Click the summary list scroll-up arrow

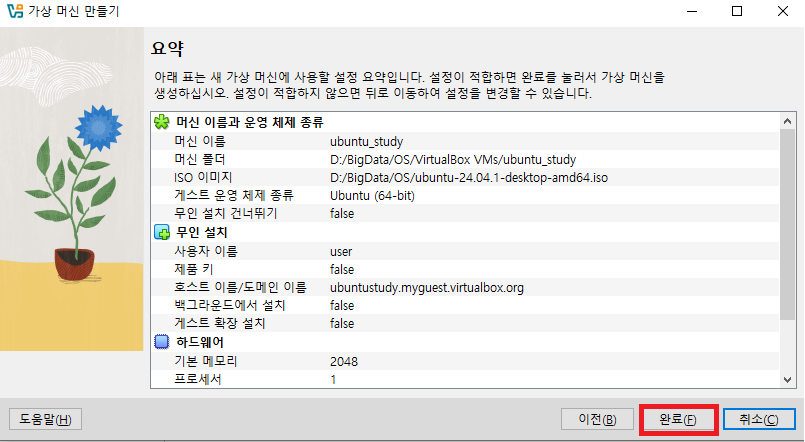[x=787, y=122]
